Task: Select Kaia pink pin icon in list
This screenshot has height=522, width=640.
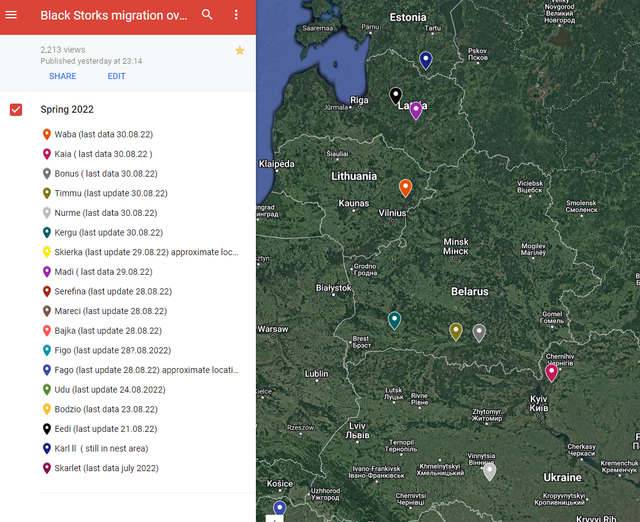Action: click(x=47, y=154)
